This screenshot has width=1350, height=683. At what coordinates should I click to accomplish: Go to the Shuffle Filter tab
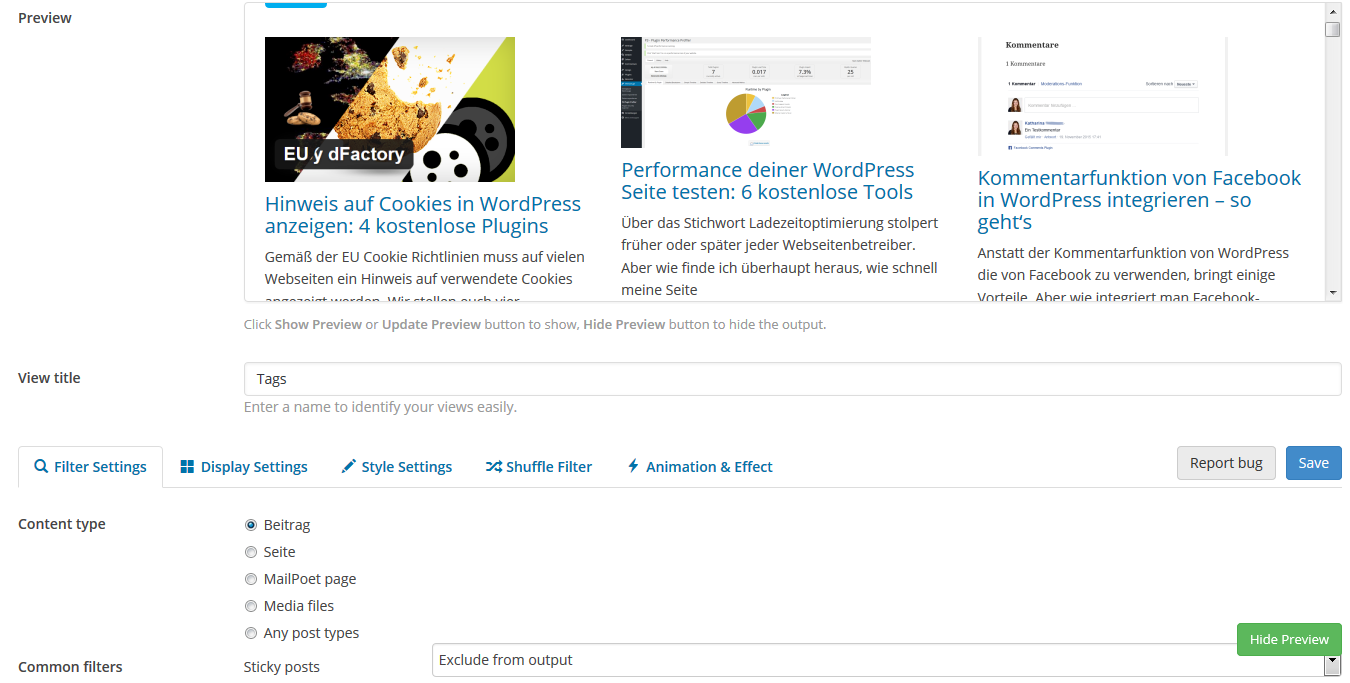pos(539,467)
